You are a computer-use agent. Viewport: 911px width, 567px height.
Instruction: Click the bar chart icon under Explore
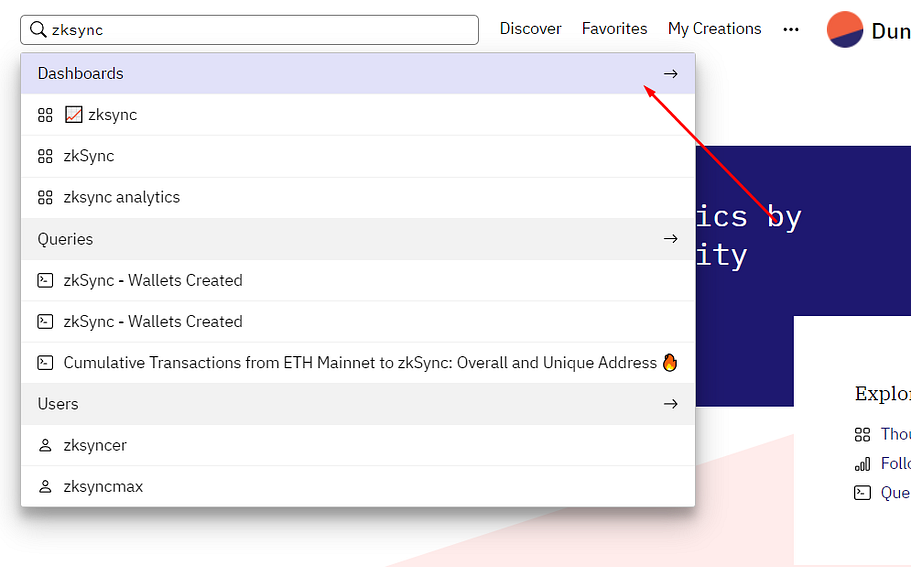[862, 464]
